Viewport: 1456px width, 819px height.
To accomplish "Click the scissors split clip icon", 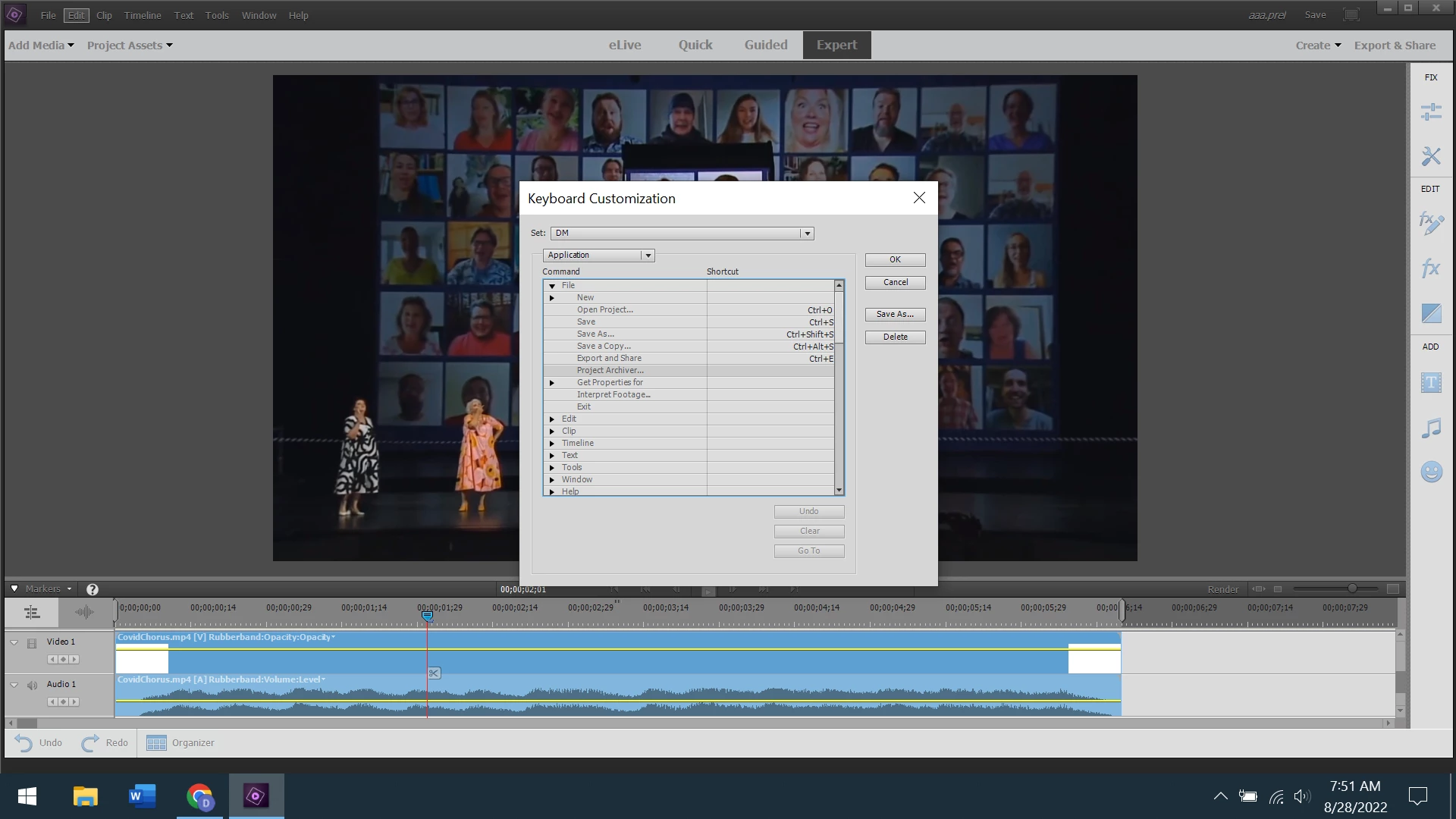I will tap(434, 673).
